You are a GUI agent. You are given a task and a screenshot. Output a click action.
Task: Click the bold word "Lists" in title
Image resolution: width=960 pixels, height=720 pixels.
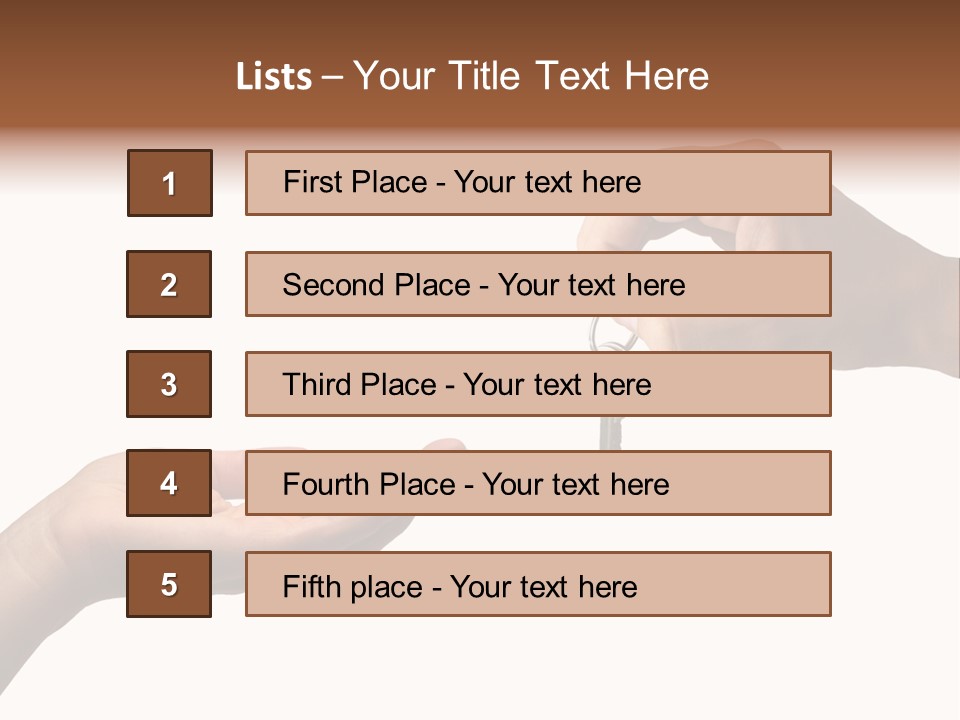tap(274, 77)
